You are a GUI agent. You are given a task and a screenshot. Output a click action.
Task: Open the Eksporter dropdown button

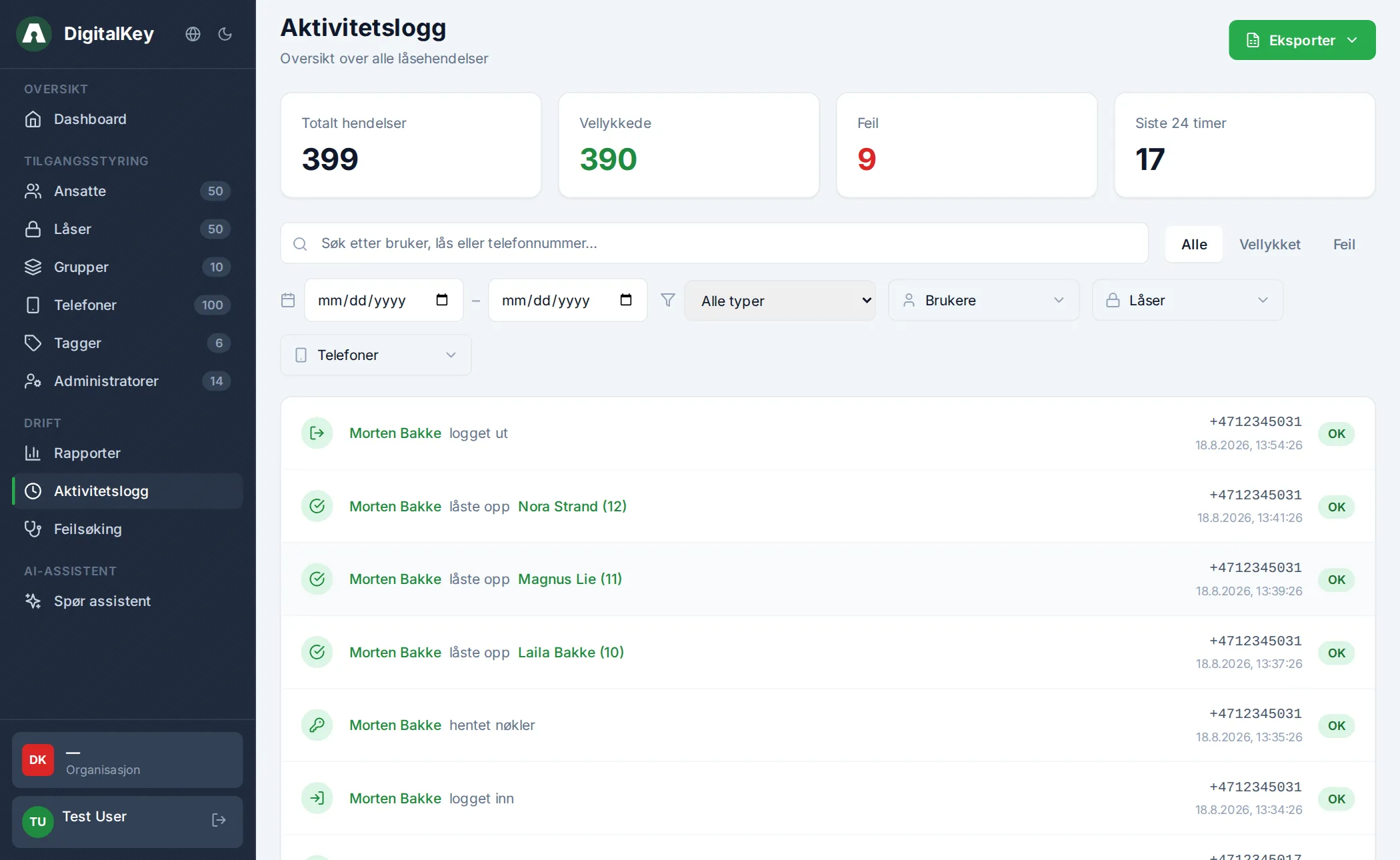1302,40
